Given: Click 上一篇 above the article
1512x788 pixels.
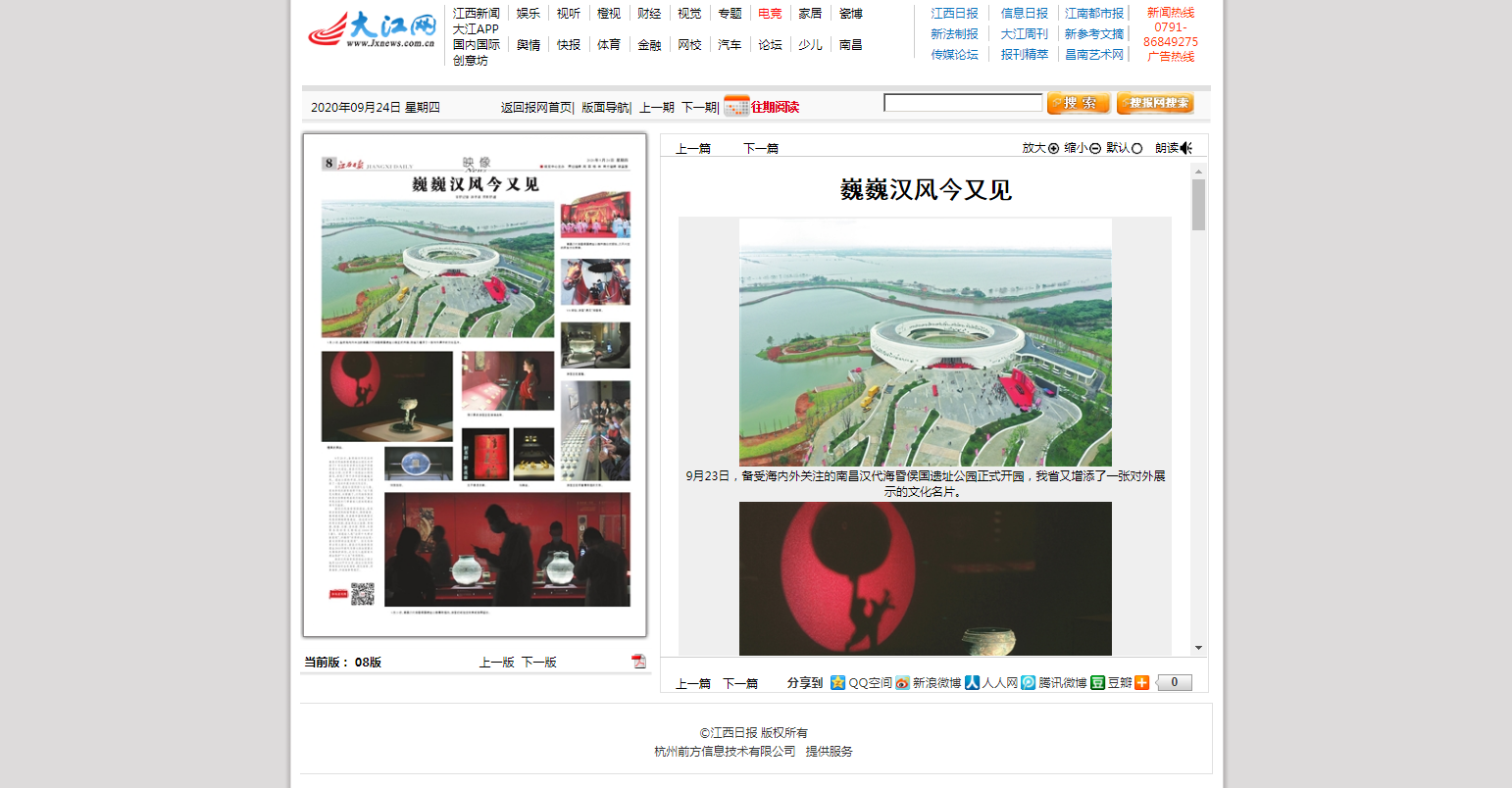Looking at the screenshot, I should pyautogui.click(x=693, y=149).
